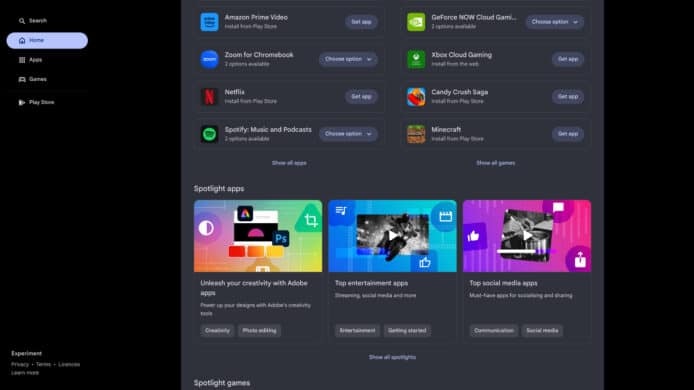
Task: Get the Netflix app
Action: coord(361,97)
